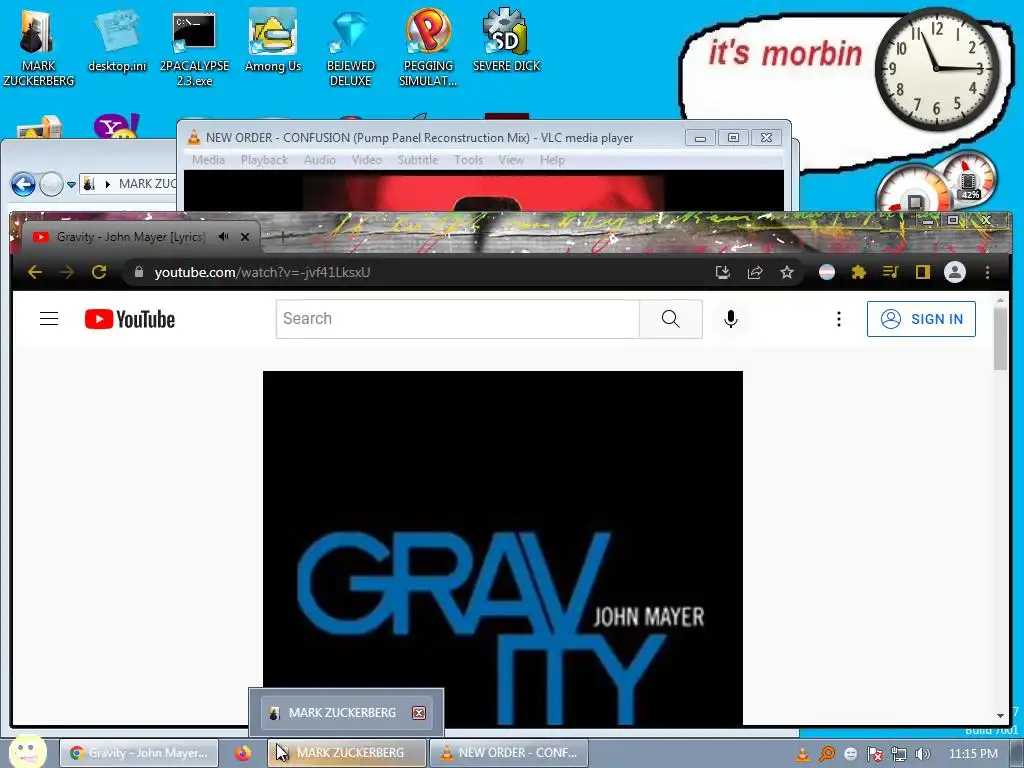
Task: Select the 2PACALYPSE 2.3.exe desktop shortcut
Action: coord(194,48)
